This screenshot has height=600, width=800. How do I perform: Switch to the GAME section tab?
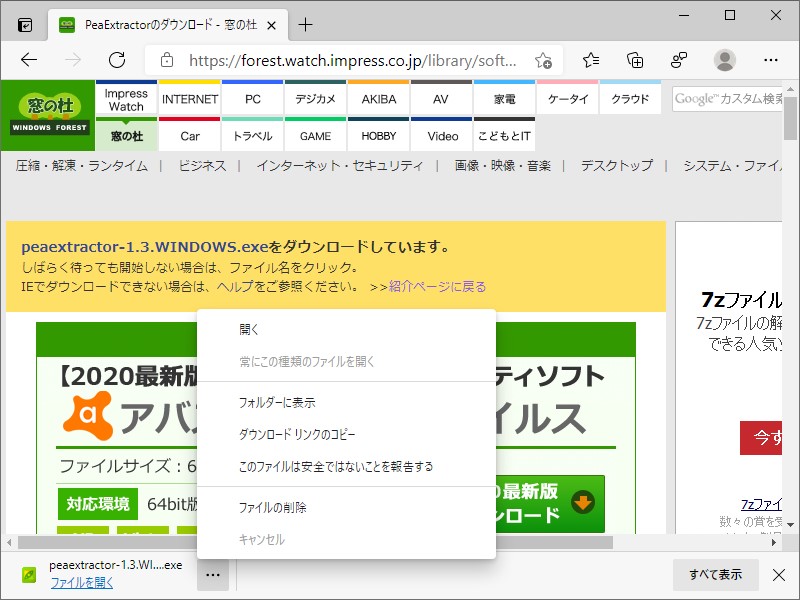tap(315, 134)
